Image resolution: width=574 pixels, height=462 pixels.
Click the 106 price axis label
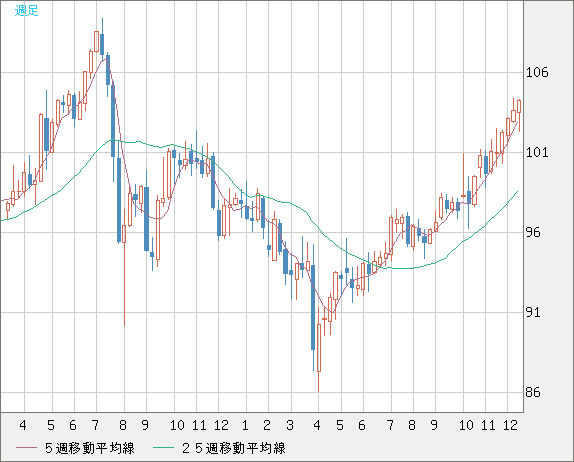tap(537, 72)
